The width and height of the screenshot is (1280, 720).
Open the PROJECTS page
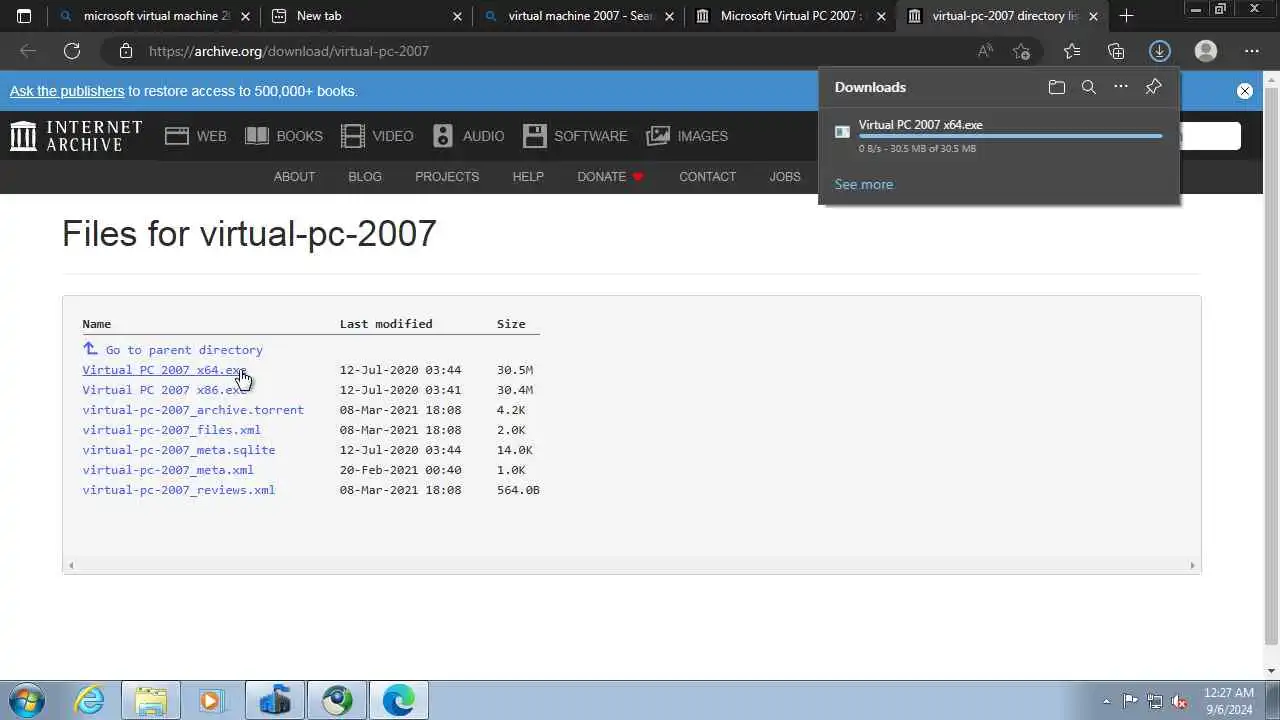pyautogui.click(x=447, y=177)
